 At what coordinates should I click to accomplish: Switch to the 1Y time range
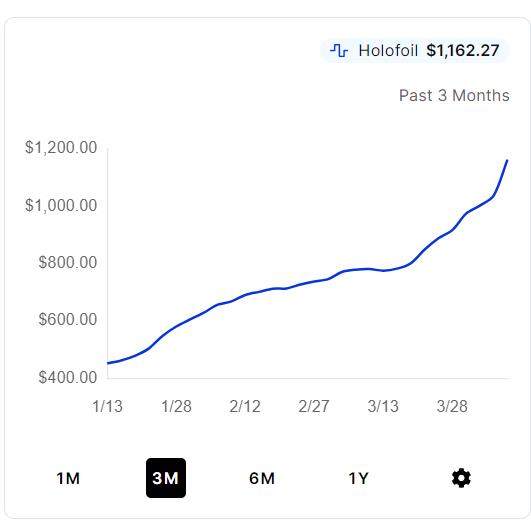(358, 478)
